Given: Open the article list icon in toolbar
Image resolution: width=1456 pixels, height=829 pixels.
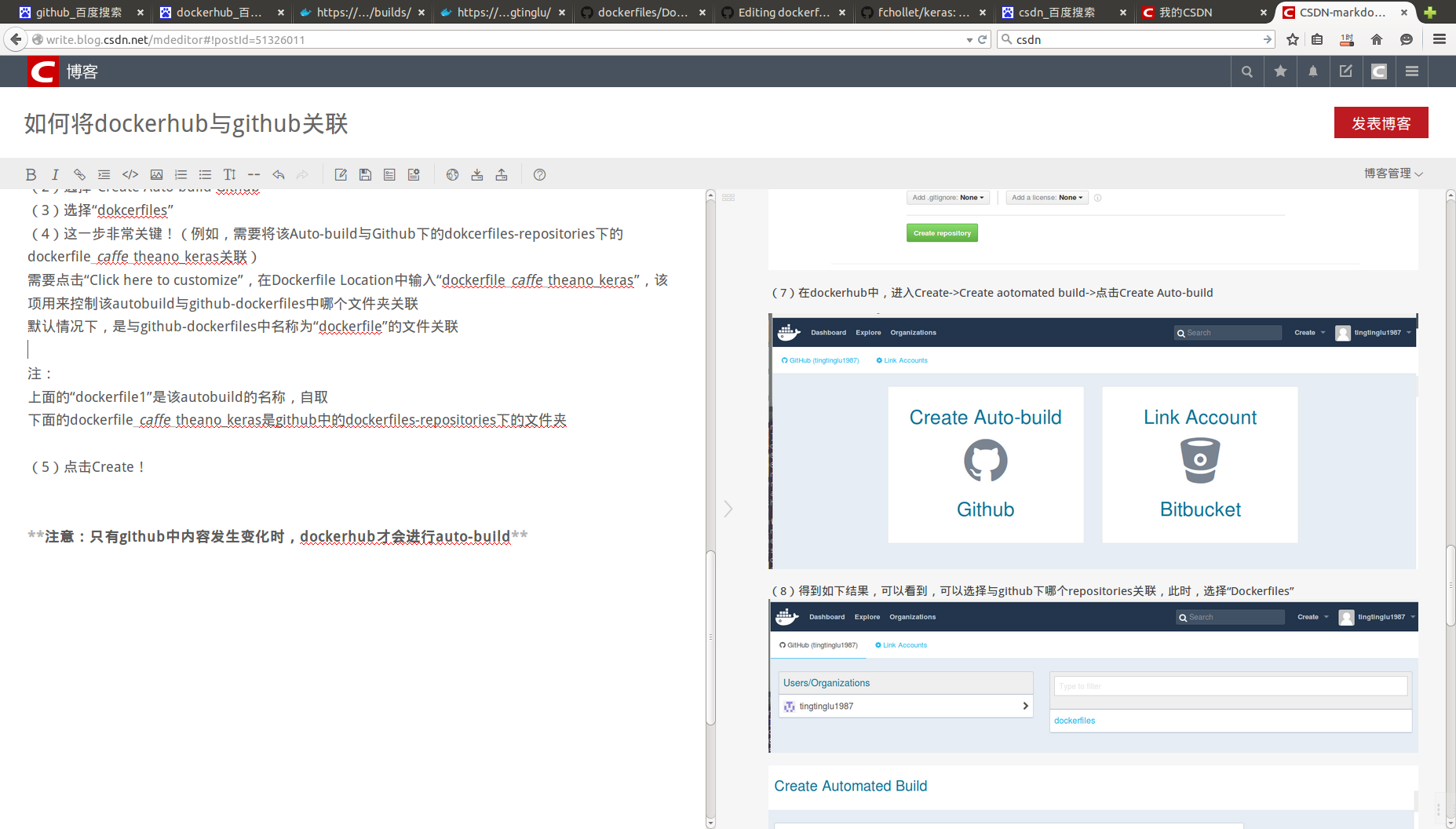Looking at the screenshot, I should pos(389,174).
